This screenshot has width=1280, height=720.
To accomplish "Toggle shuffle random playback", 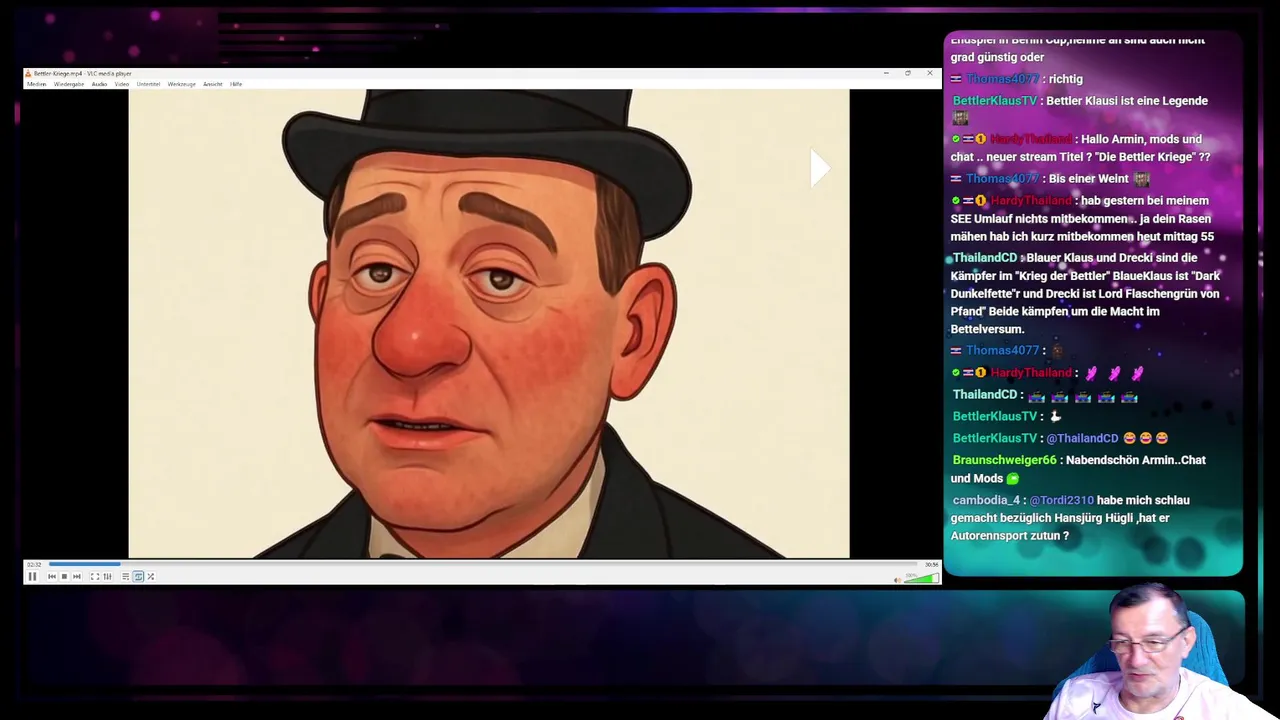I will point(150,576).
